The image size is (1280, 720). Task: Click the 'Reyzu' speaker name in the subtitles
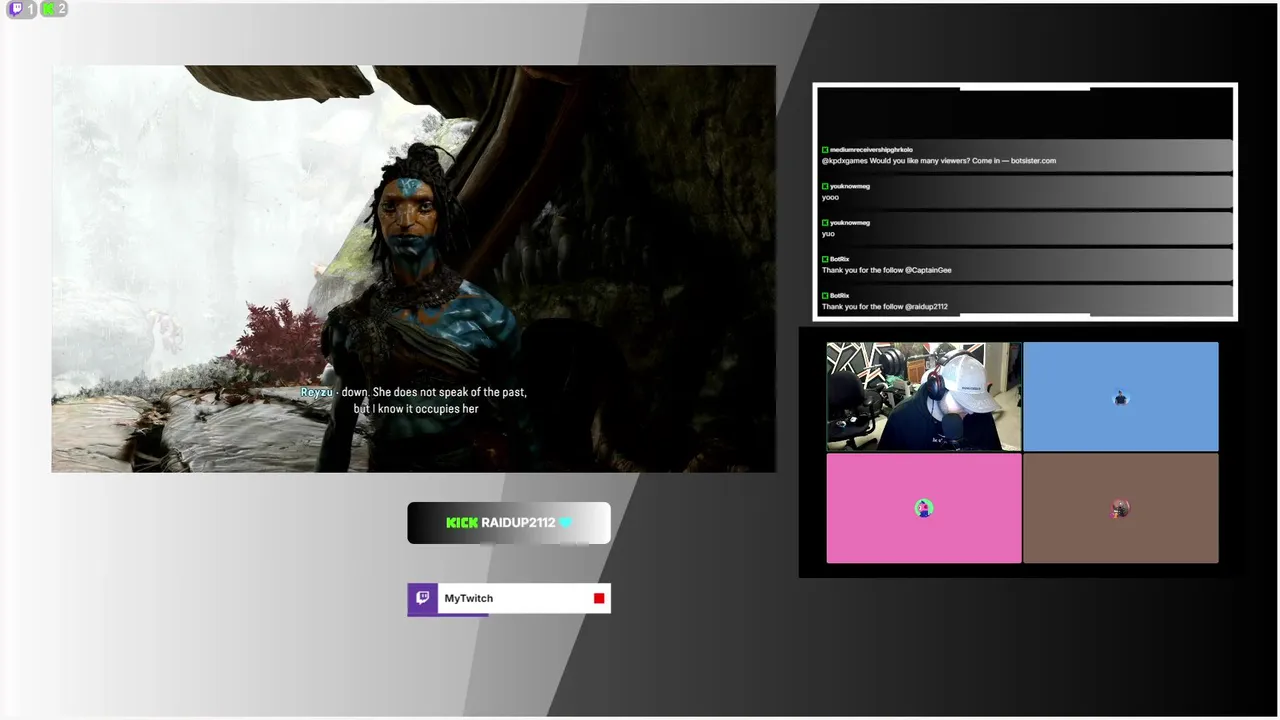316,392
